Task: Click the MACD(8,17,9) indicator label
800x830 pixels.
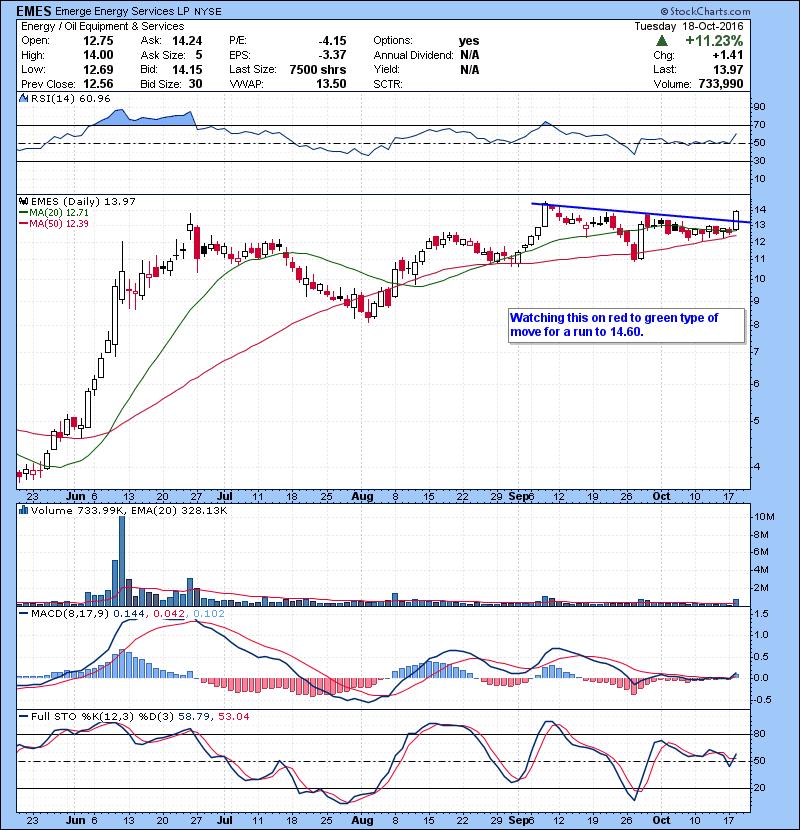Action: coord(70,614)
